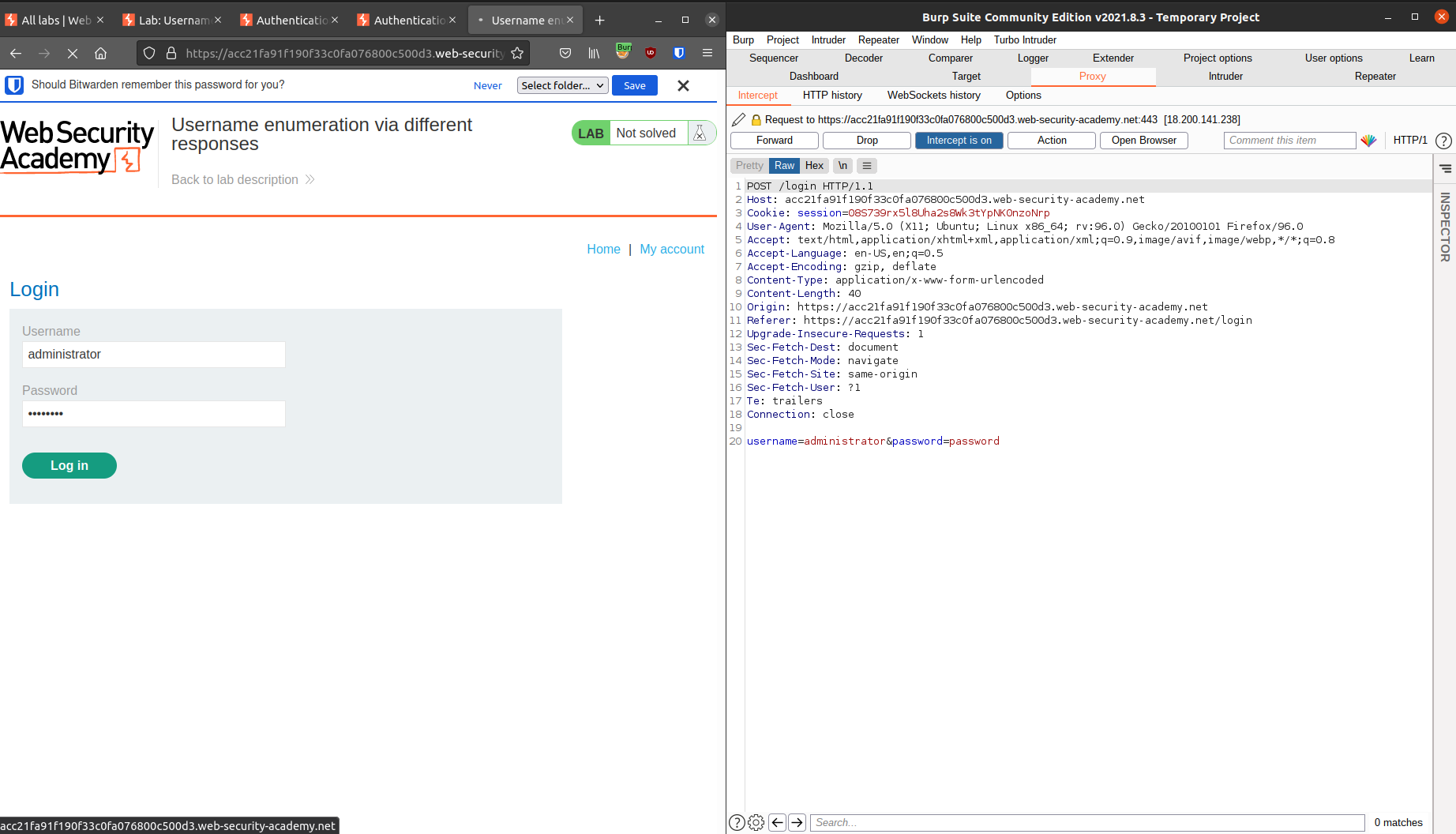The width and height of the screenshot is (1456, 834).
Task: Open the Dashboard tab
Action: click(814, 76)
